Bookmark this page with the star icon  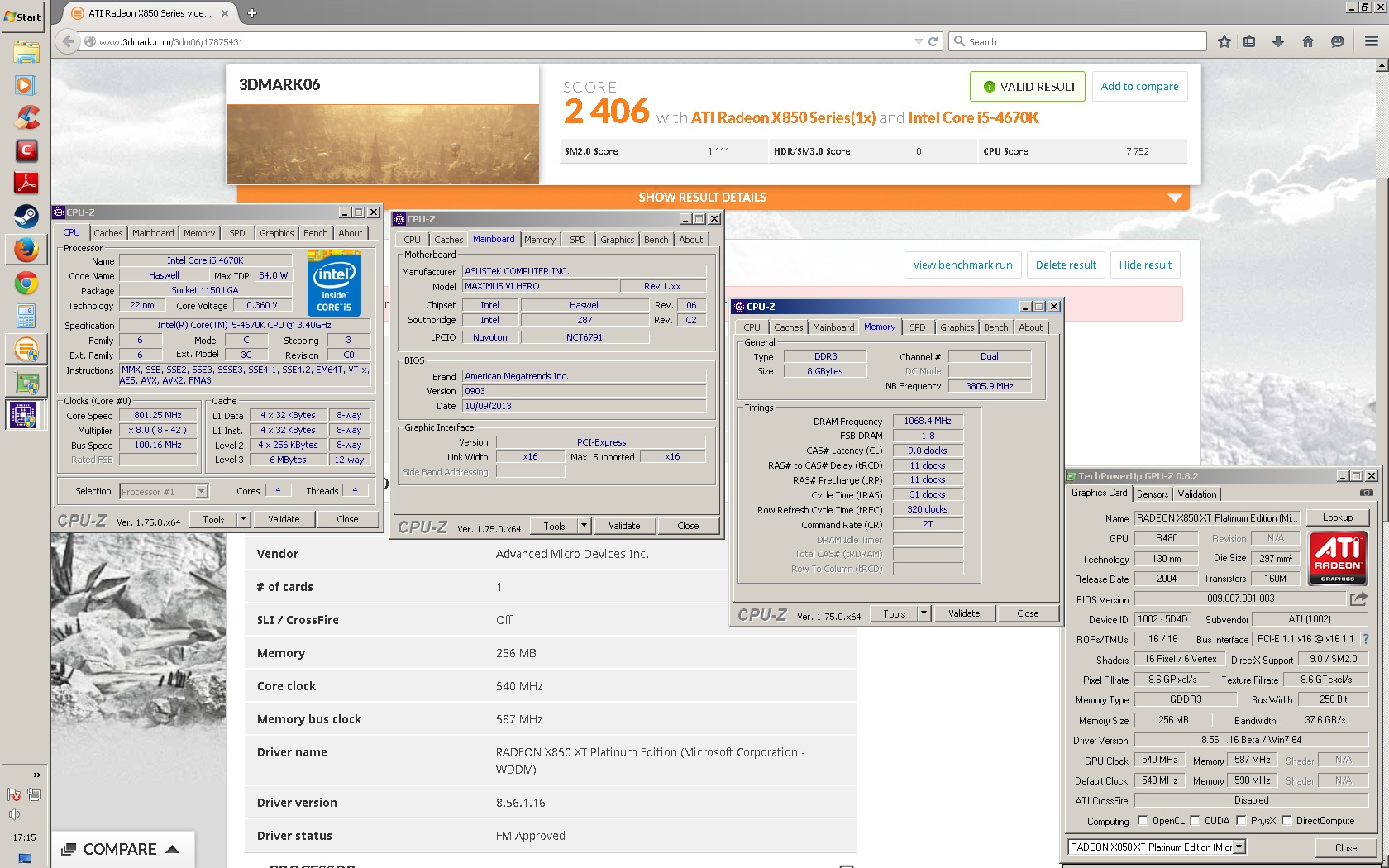tap(1224, 41)
